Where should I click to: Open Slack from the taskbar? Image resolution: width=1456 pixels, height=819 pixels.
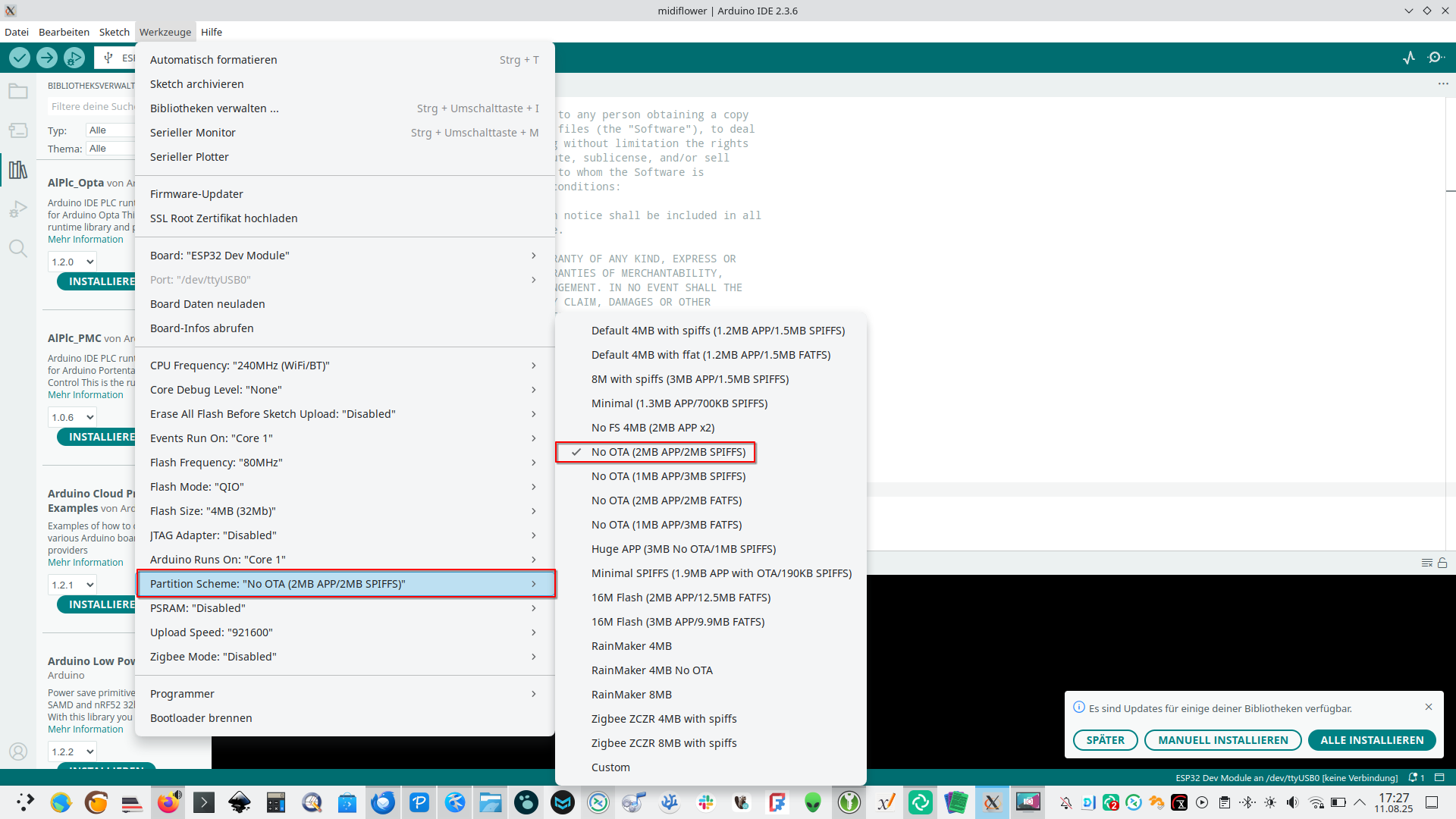point(706,802)
